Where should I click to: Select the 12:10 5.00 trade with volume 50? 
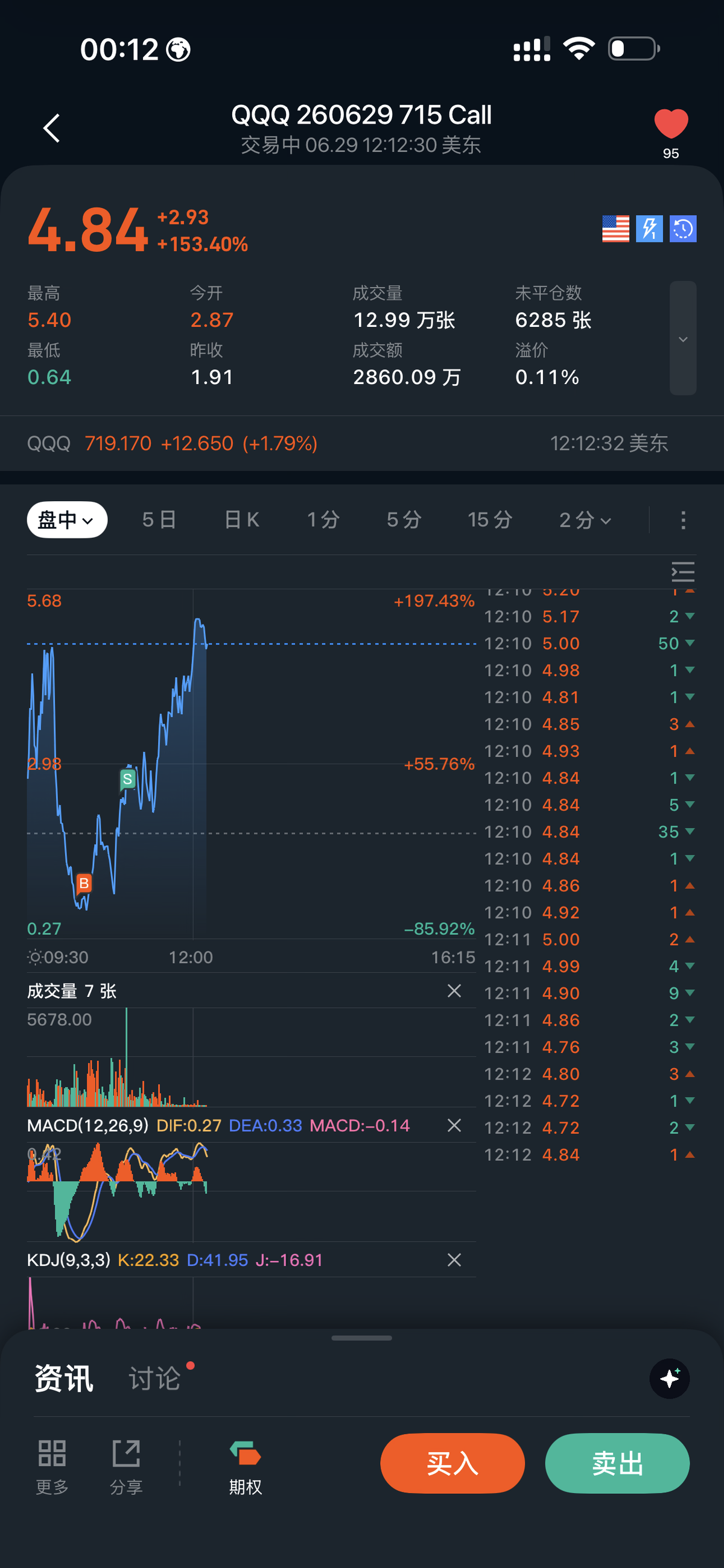pyautogui.click(x=589, y=643)
